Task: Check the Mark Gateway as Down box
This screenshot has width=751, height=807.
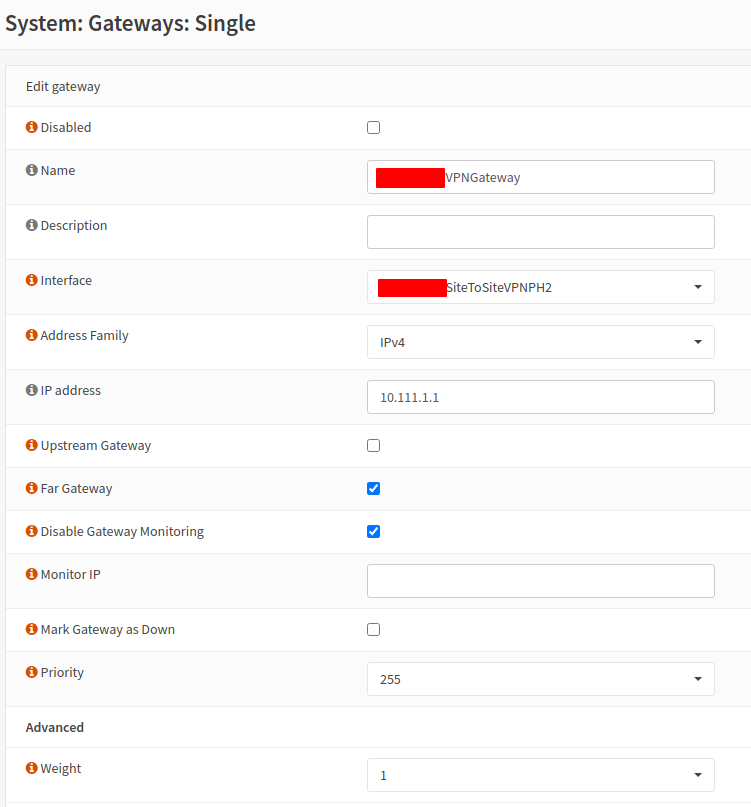Action: [374, 629]
